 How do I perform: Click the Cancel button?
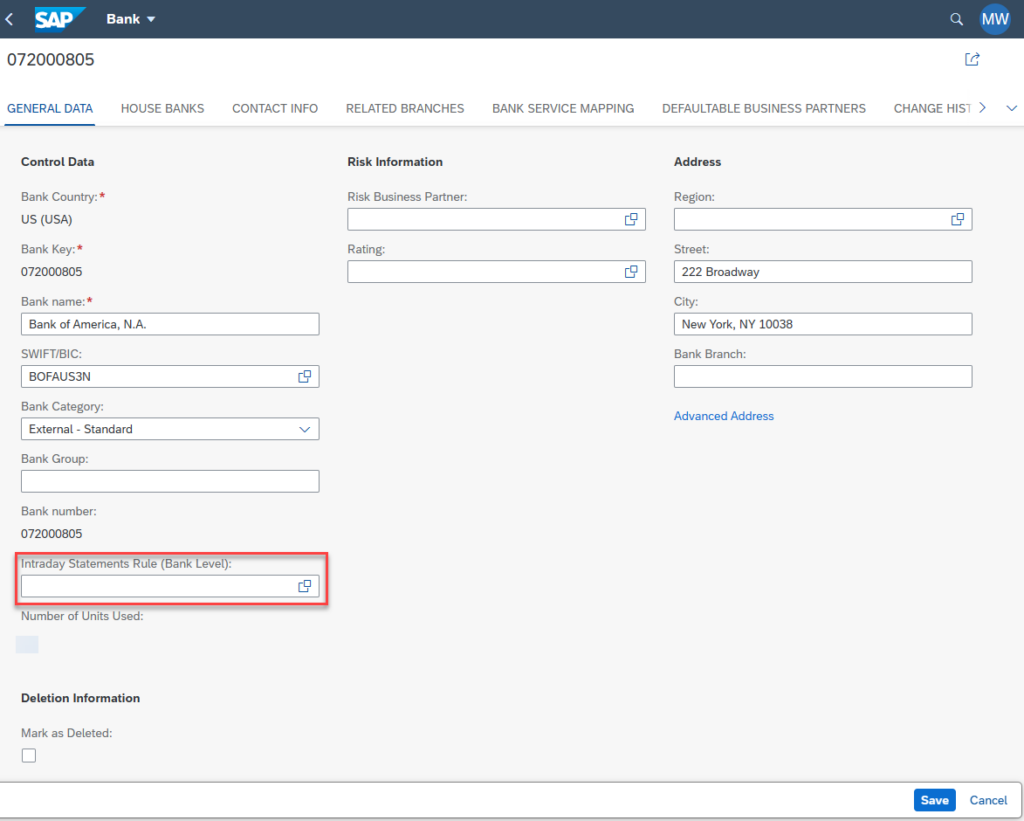pos(988,800)
